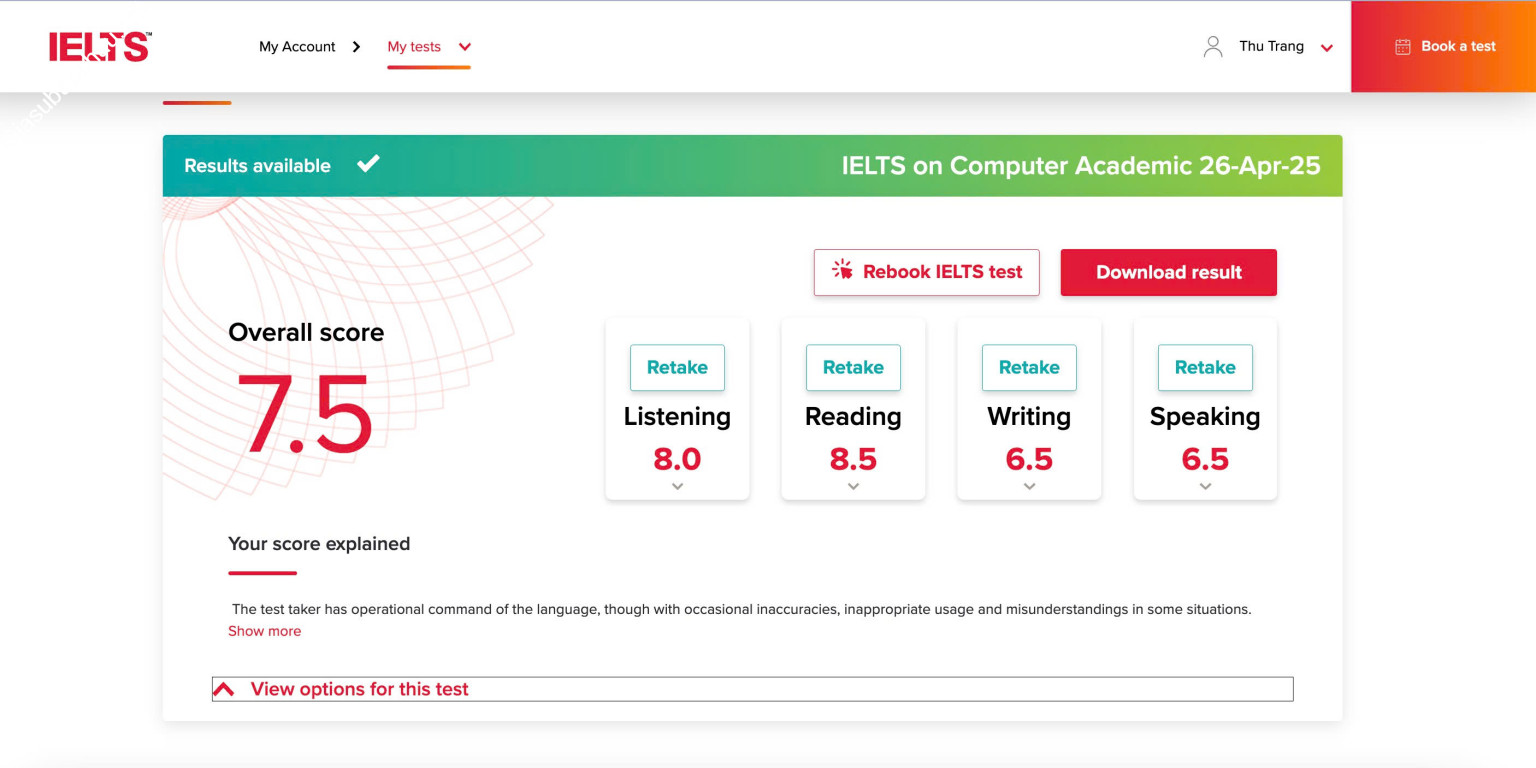Image resolution: width=1536 pixels, height=768 pixels.
Task: Collapse View options for this test
Action: 752,689
